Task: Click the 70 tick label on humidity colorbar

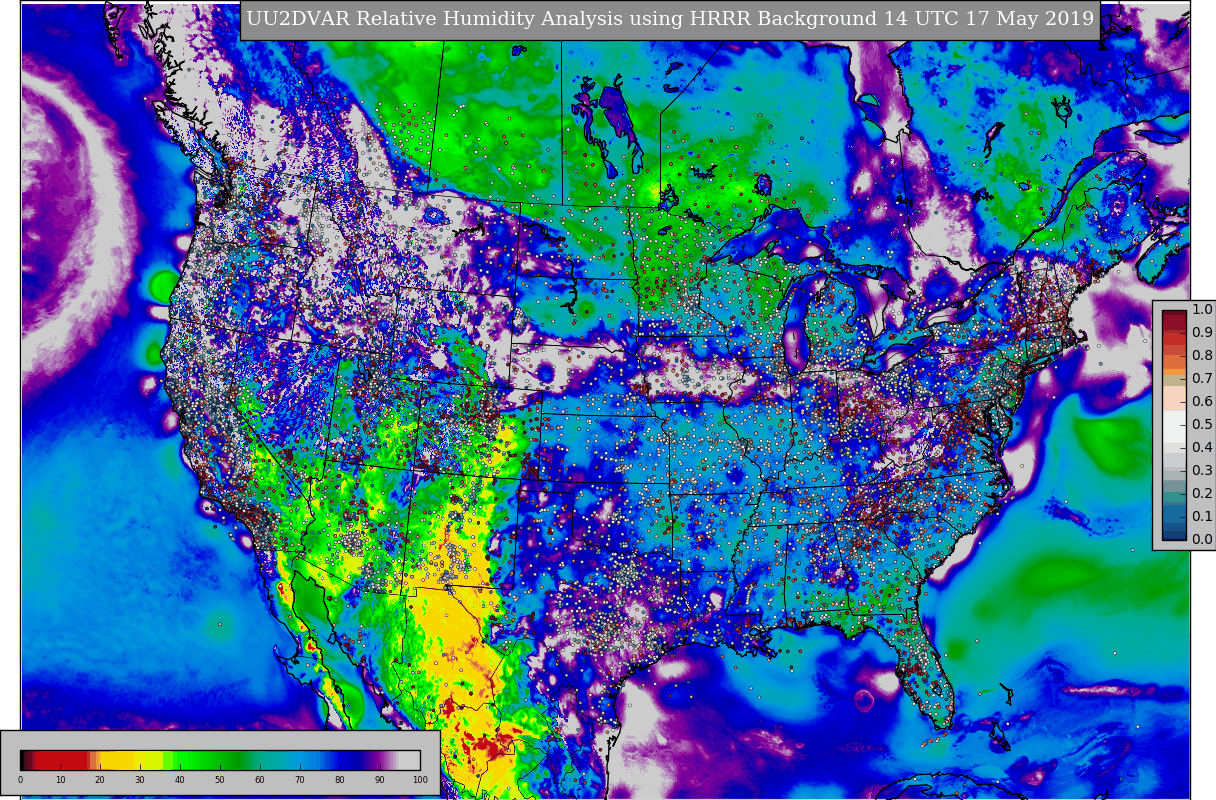Action: [x=300, y=780]
